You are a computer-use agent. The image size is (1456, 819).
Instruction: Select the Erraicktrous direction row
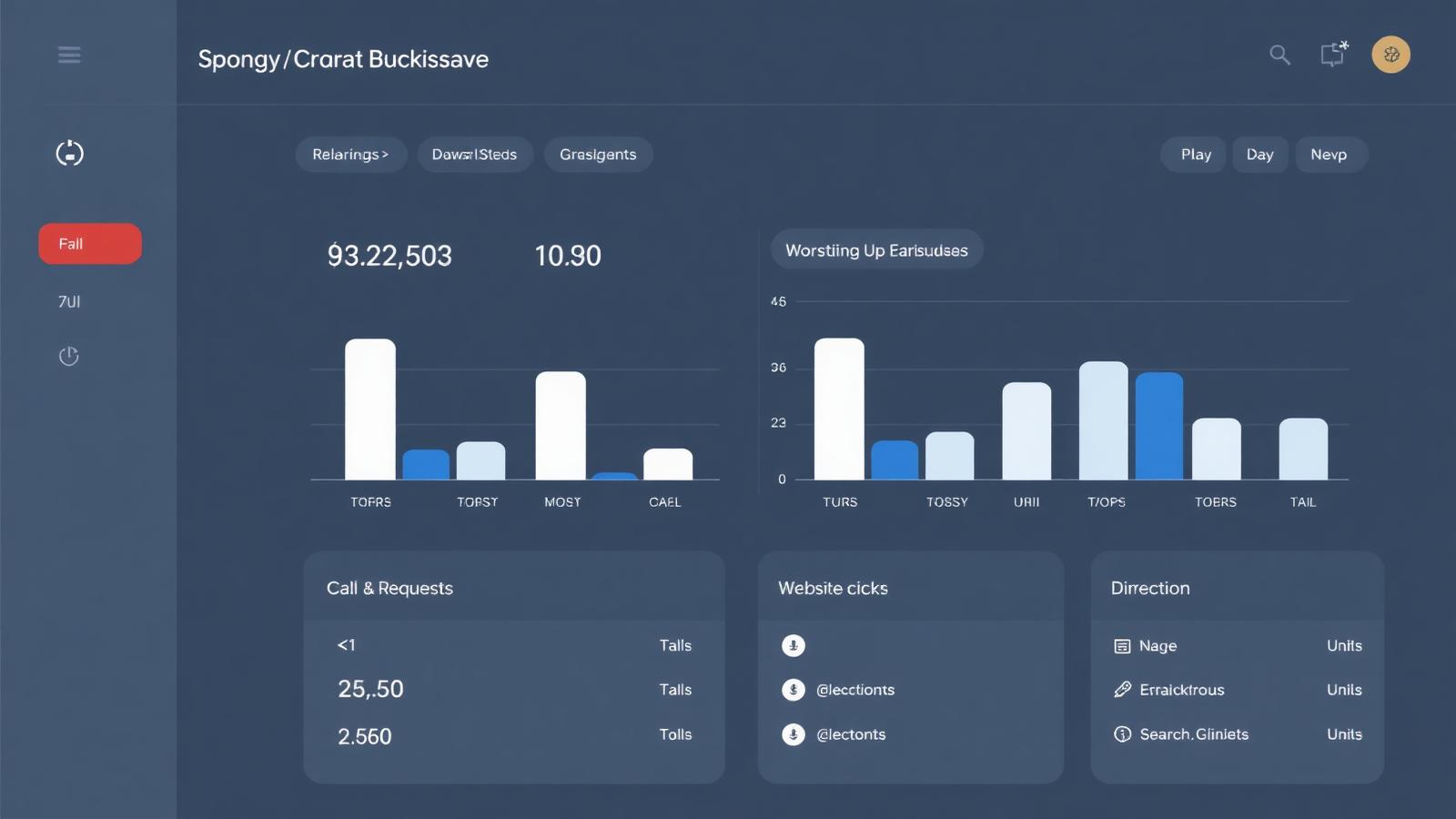[x=1238, y=690]
